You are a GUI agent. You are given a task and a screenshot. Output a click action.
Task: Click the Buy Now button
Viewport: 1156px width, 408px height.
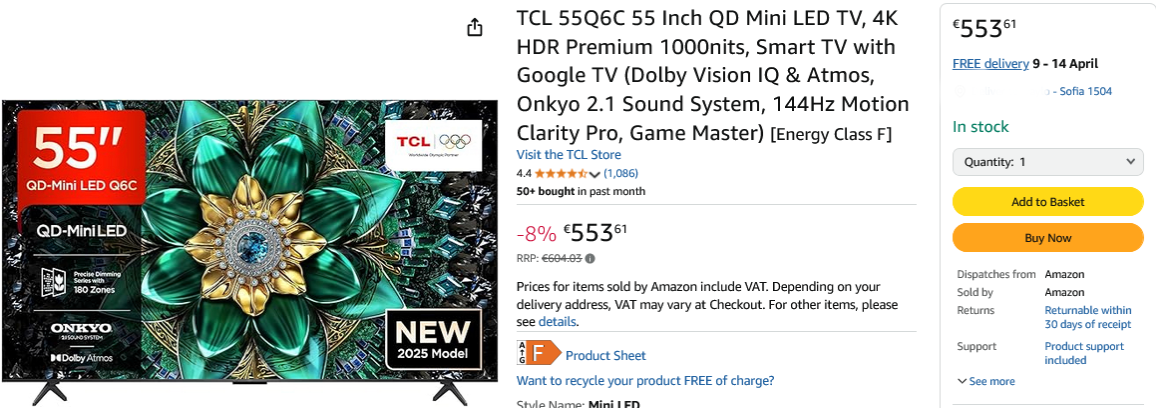coord(1048,238)
